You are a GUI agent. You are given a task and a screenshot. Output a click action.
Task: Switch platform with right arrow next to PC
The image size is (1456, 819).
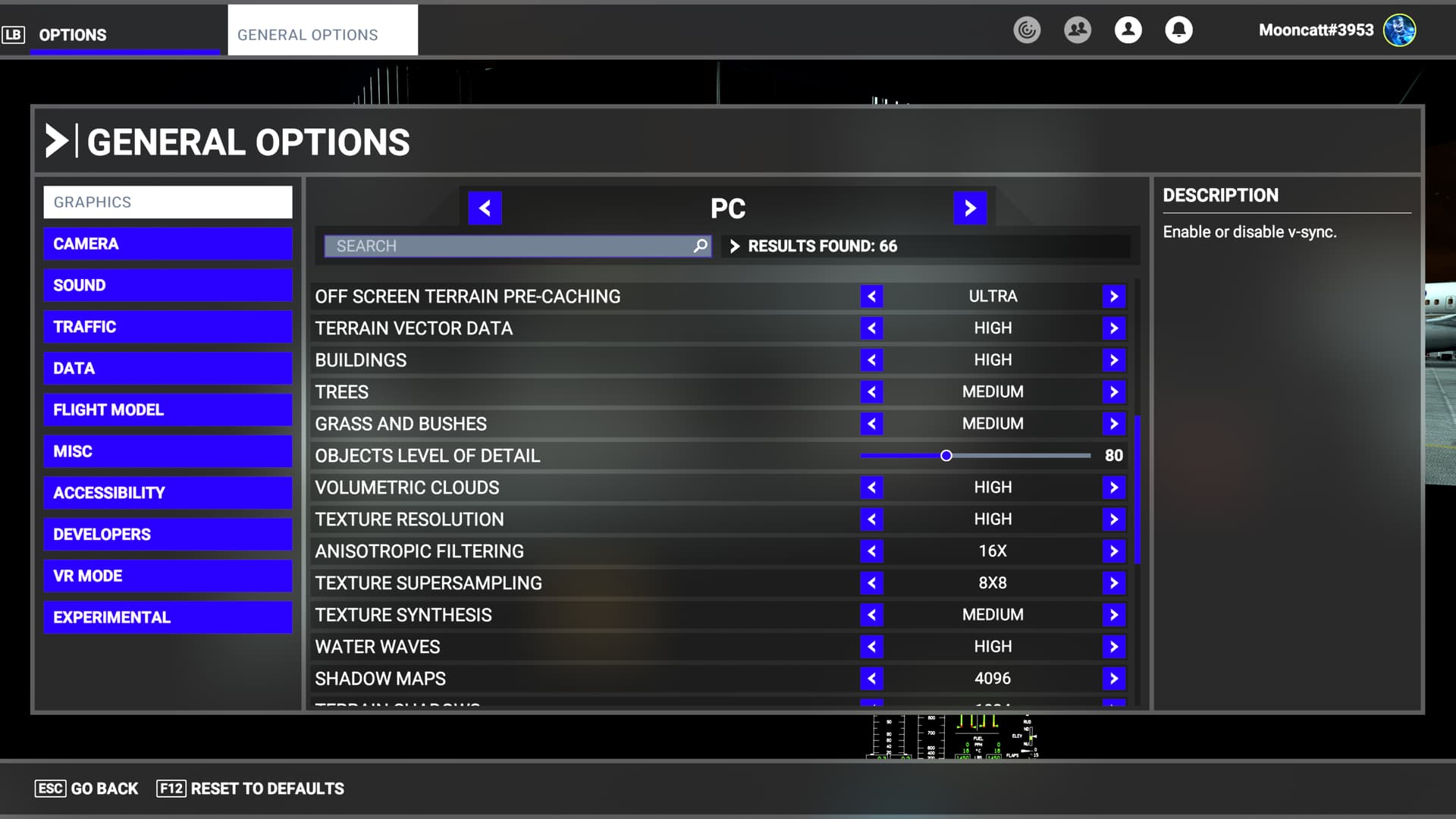[970, 208]
